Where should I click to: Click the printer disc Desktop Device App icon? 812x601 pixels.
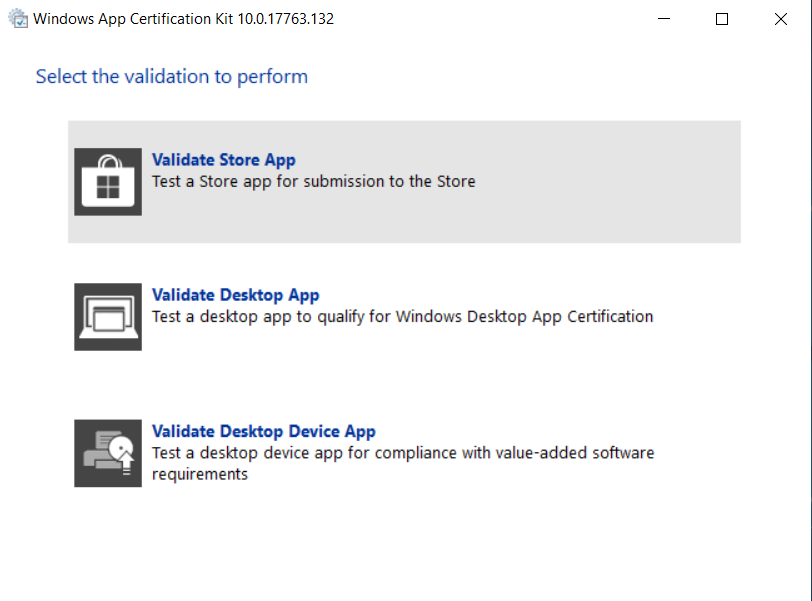coord(108,453)
